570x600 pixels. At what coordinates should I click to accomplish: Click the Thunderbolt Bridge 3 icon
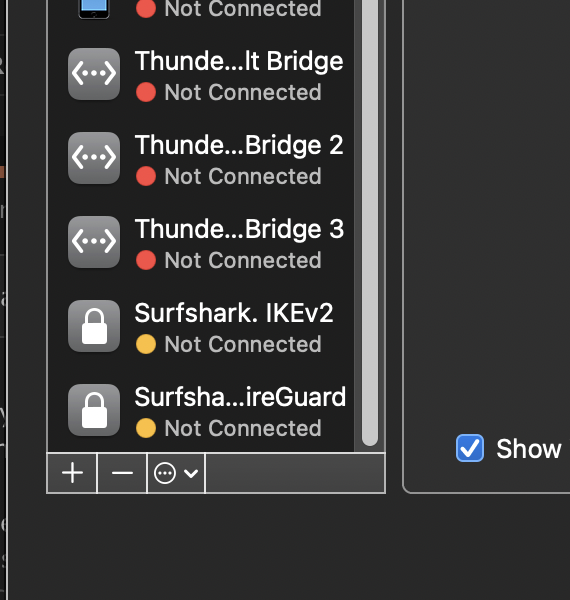tap(94, 242)
